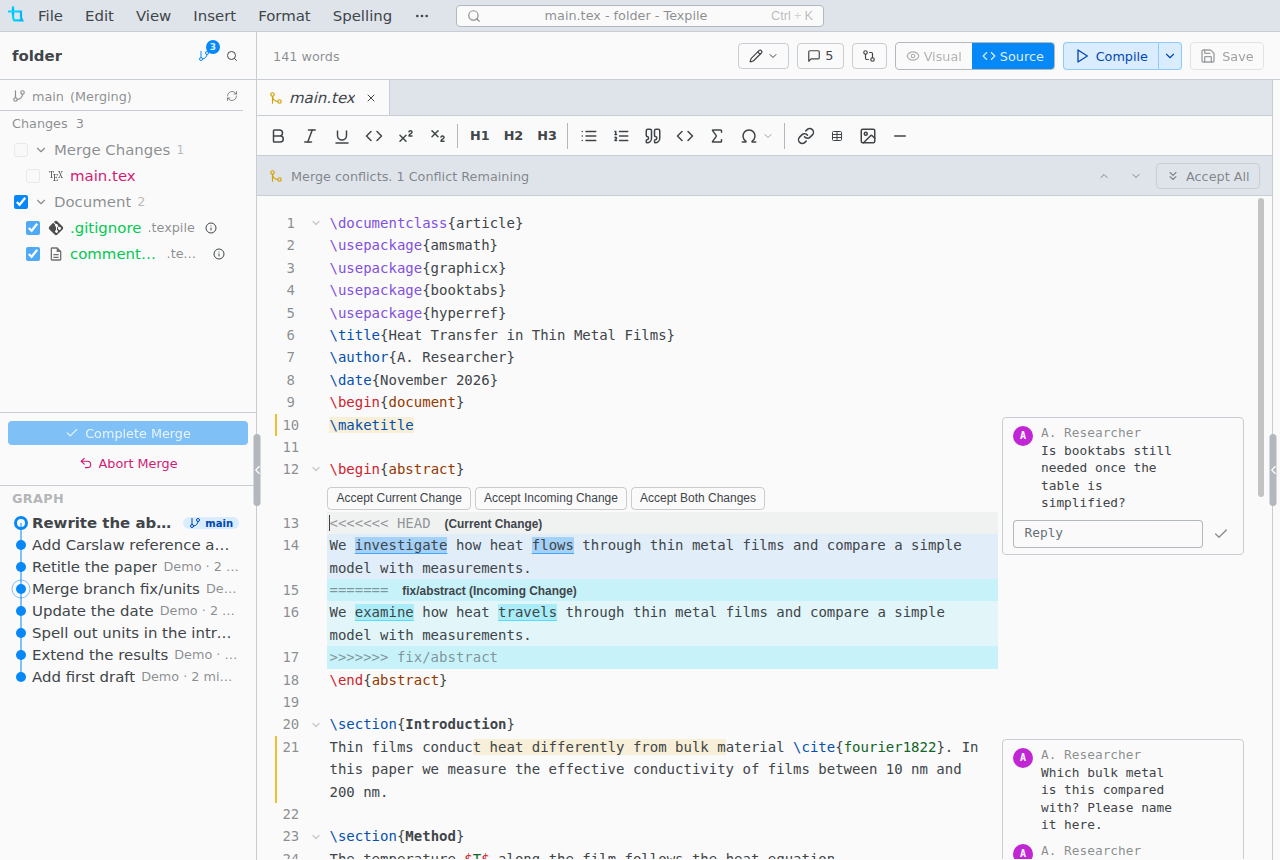This screenshot has height=860, width=1280.
Task: Insert superscript with the x² icon
Action: [x=406, y=136]
